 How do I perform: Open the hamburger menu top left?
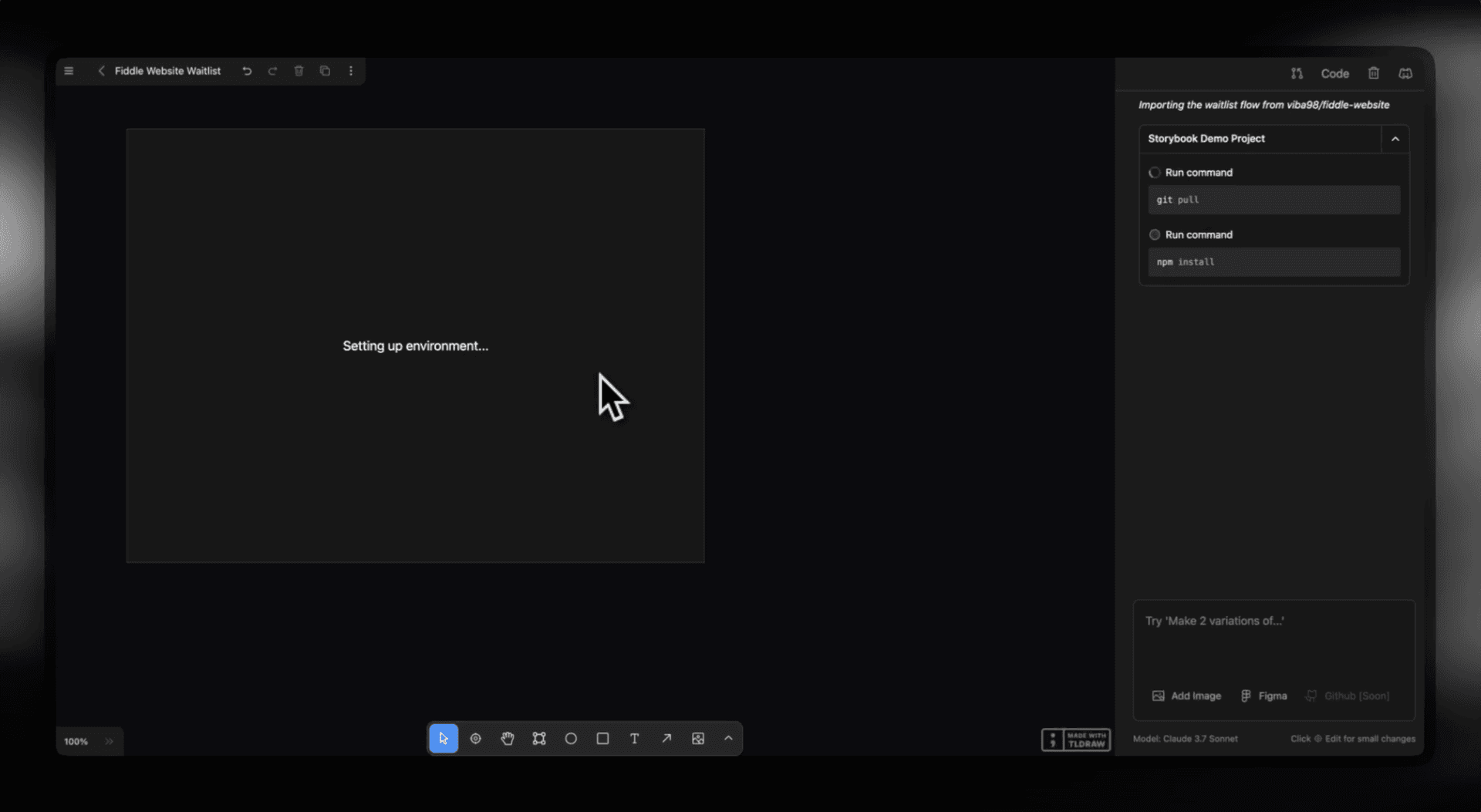(69, 70)
